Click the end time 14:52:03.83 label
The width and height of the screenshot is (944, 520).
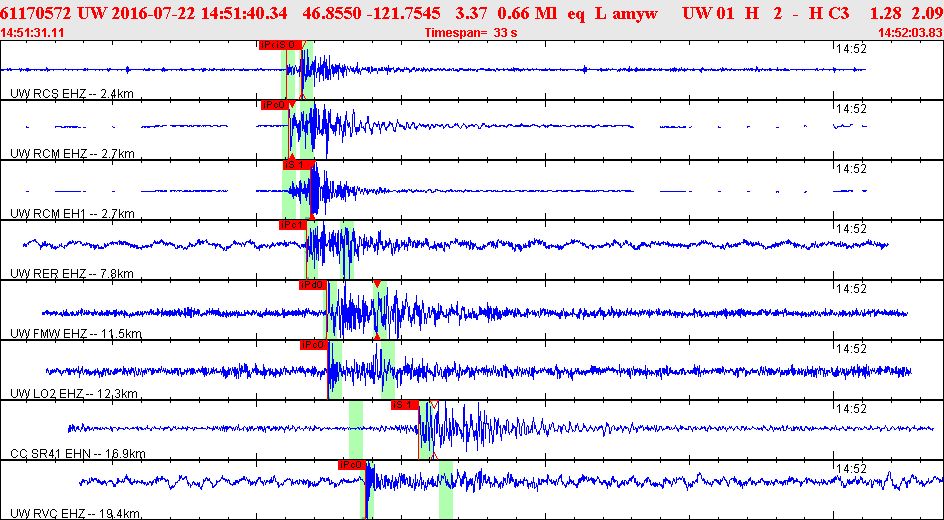coord(910,33)
